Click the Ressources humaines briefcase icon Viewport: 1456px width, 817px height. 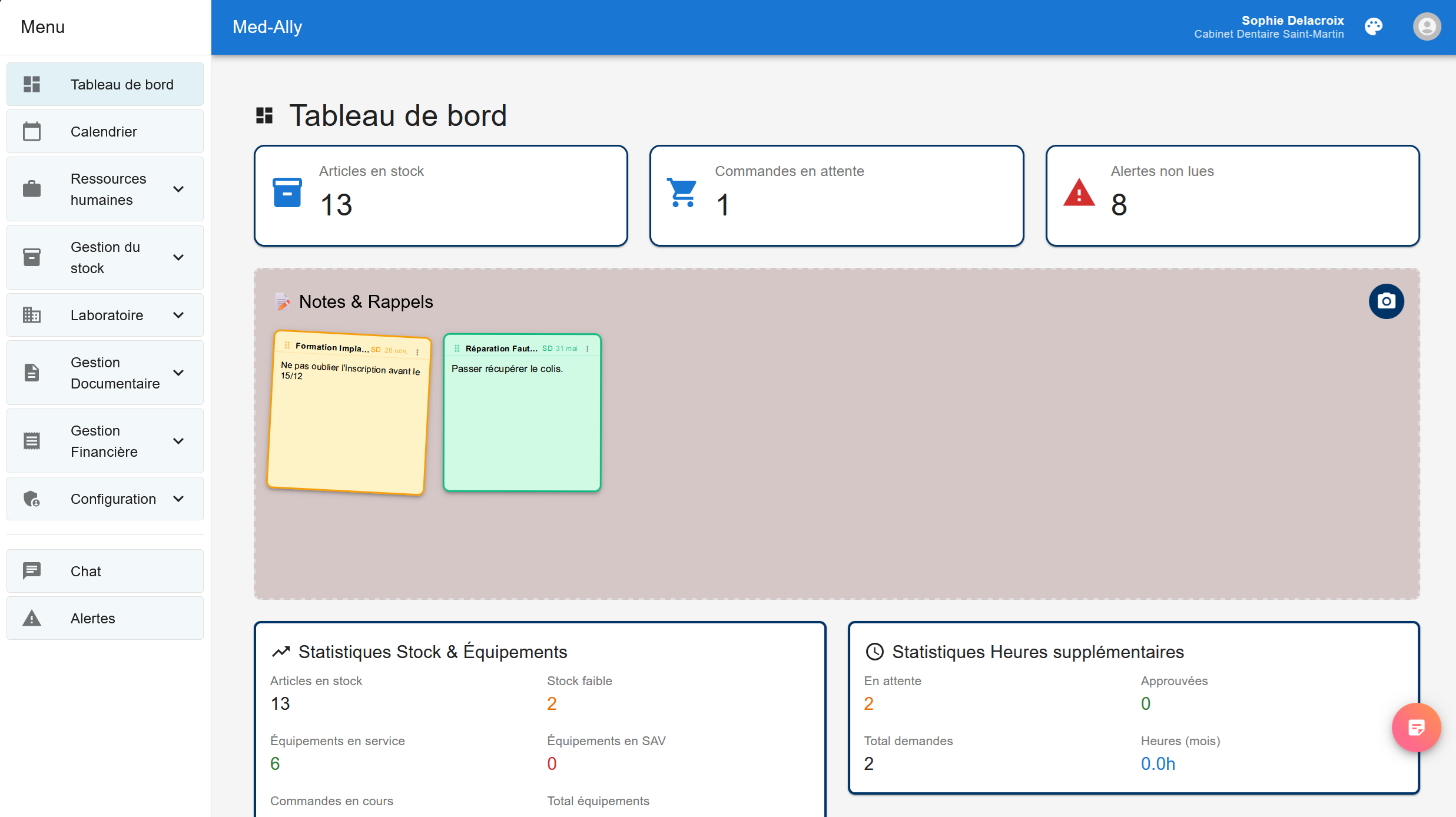pyautogui.click(x=32, y=189)
